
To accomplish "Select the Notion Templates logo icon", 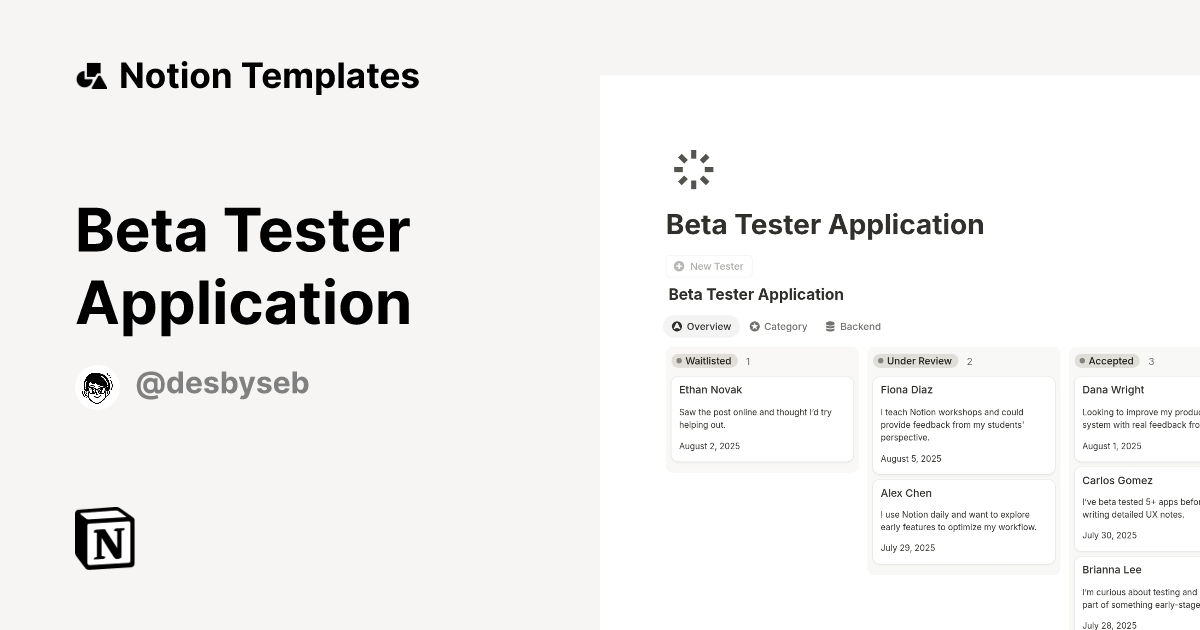I will click(93, 75).
